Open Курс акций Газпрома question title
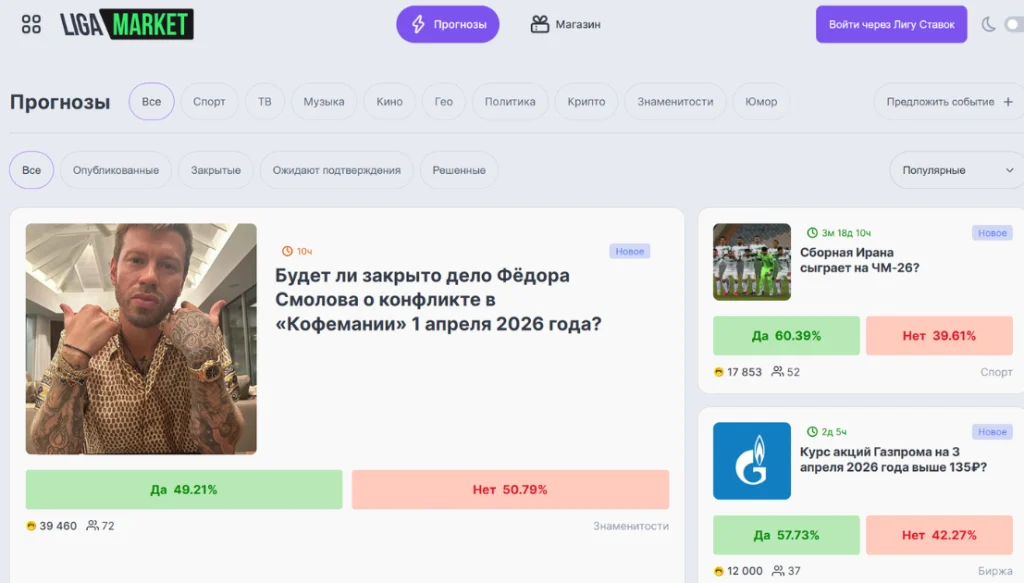 click(x=893, y=460)
